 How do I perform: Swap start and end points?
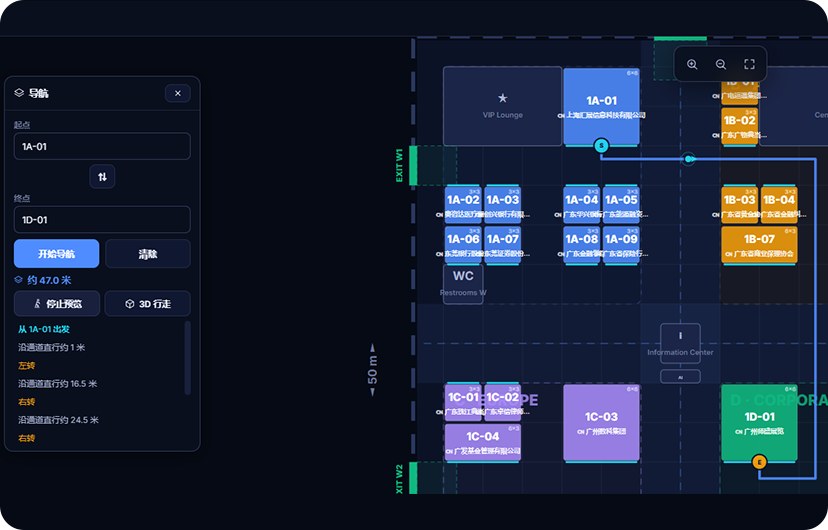[x=102, y=177]
